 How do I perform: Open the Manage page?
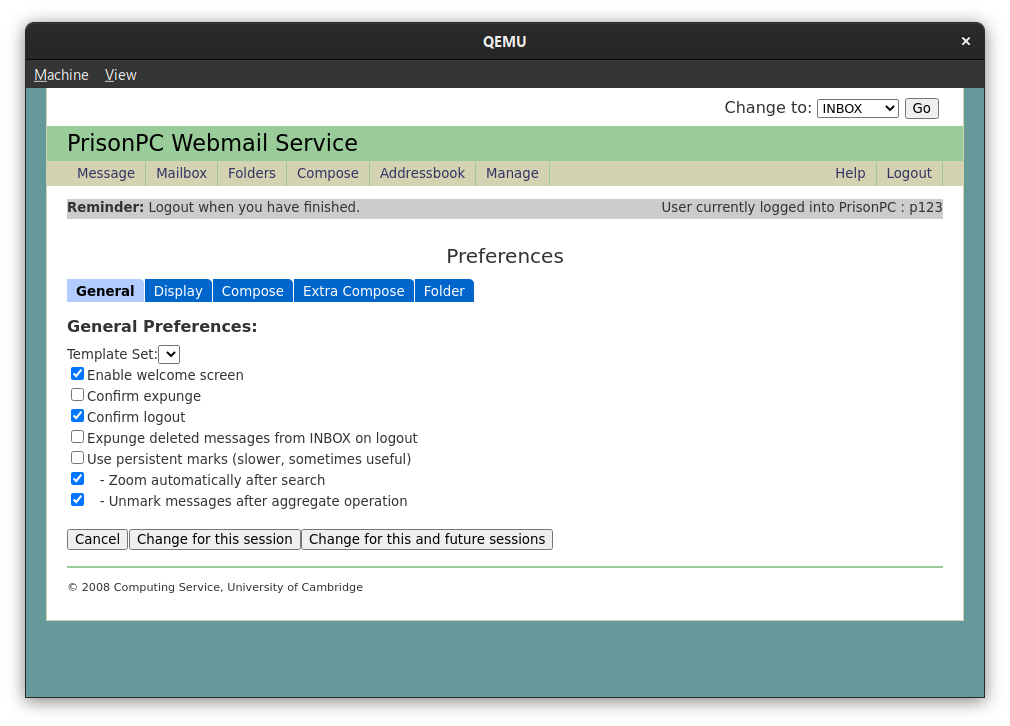(x=512, y=173)
